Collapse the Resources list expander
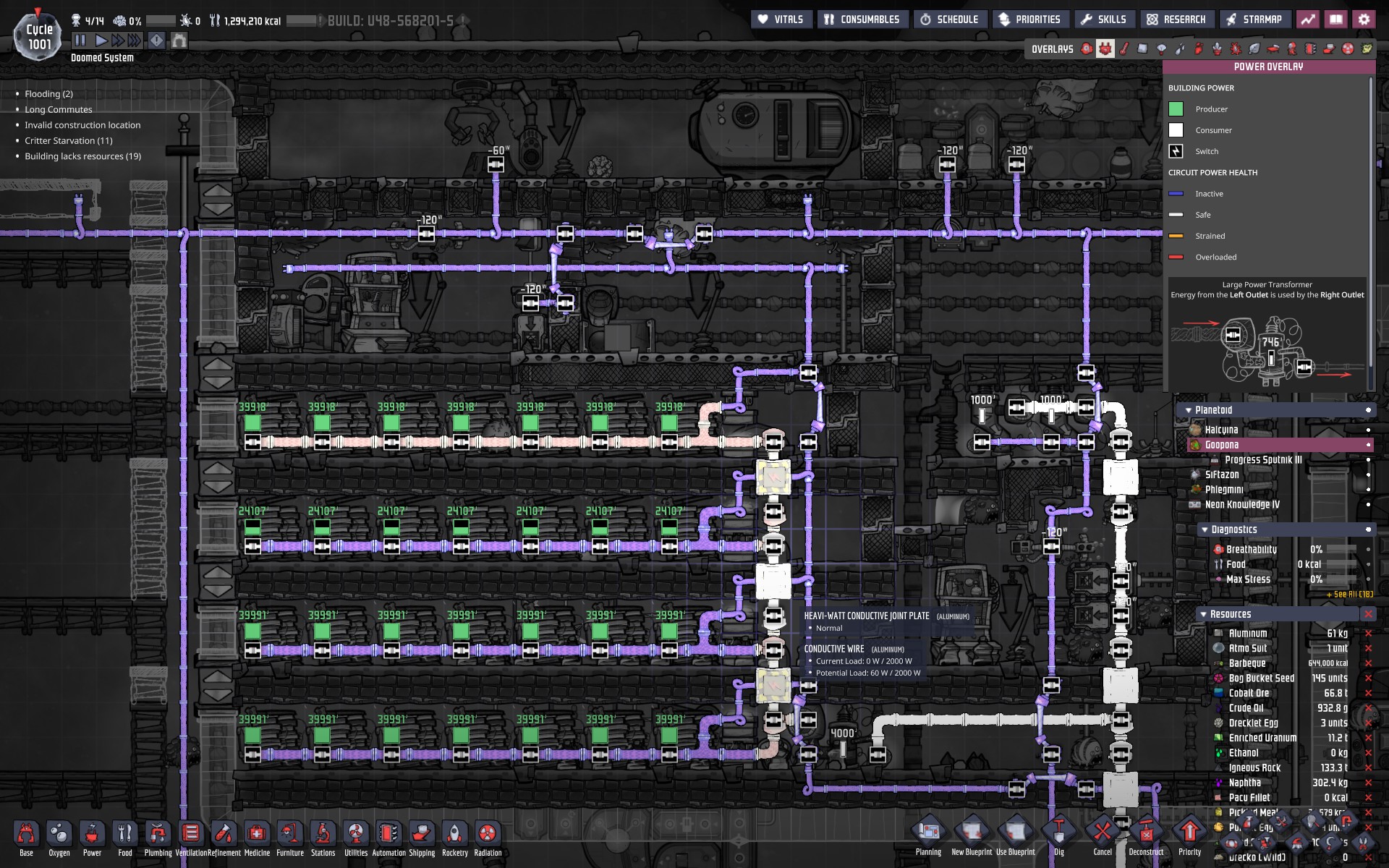The width and height of the screenshot is (1389, 868). click(1203, 614)
